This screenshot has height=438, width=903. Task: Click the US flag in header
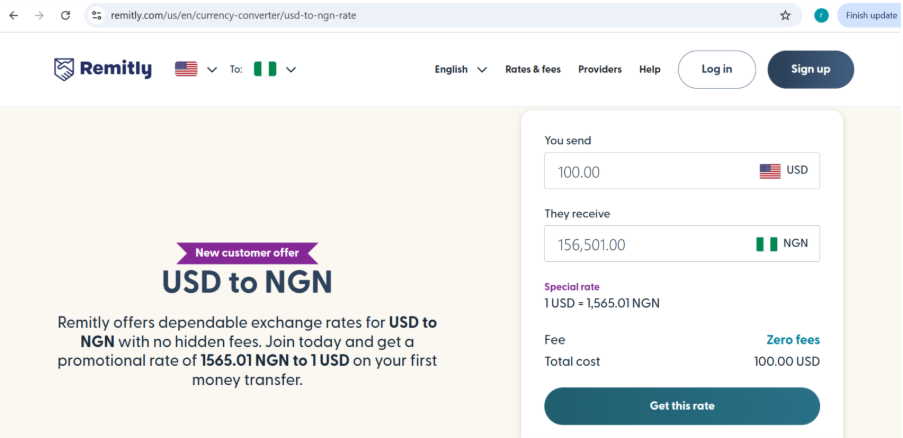tap(186, 69)
